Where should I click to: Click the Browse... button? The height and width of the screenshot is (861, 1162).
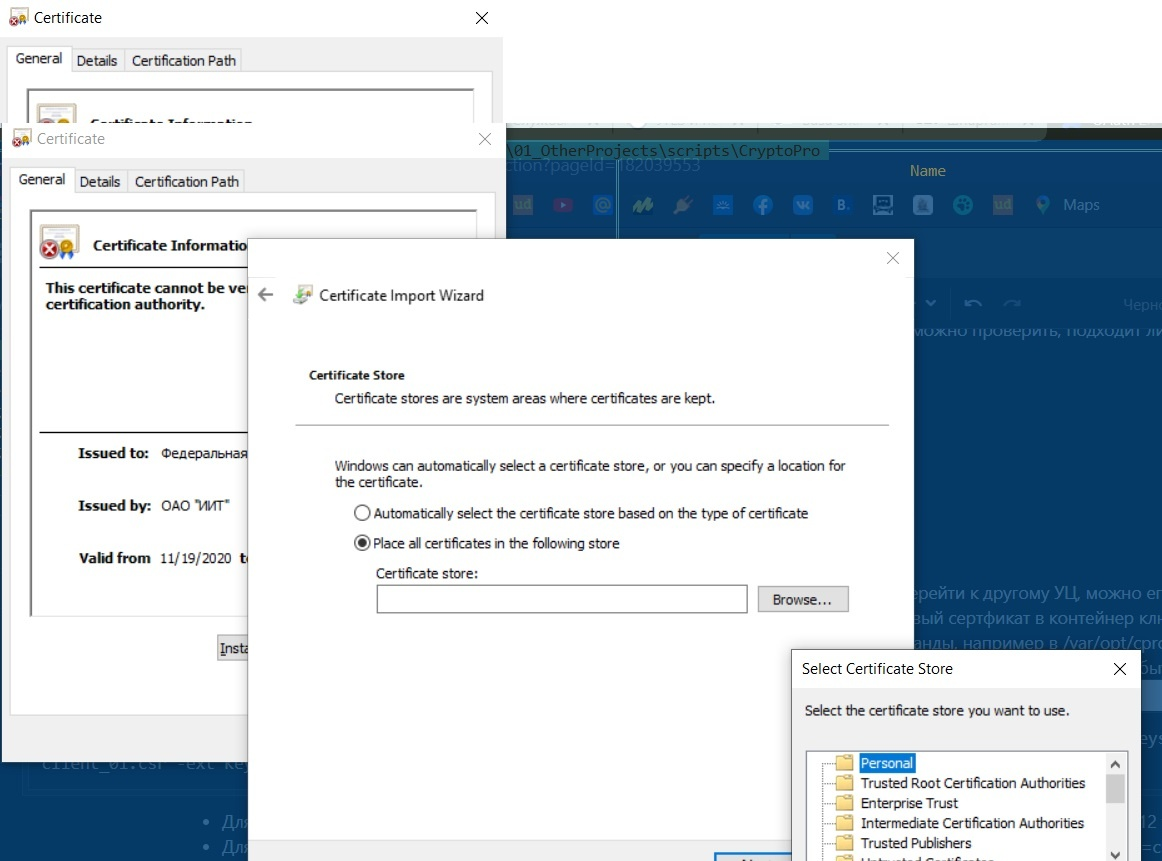(802, 600)
